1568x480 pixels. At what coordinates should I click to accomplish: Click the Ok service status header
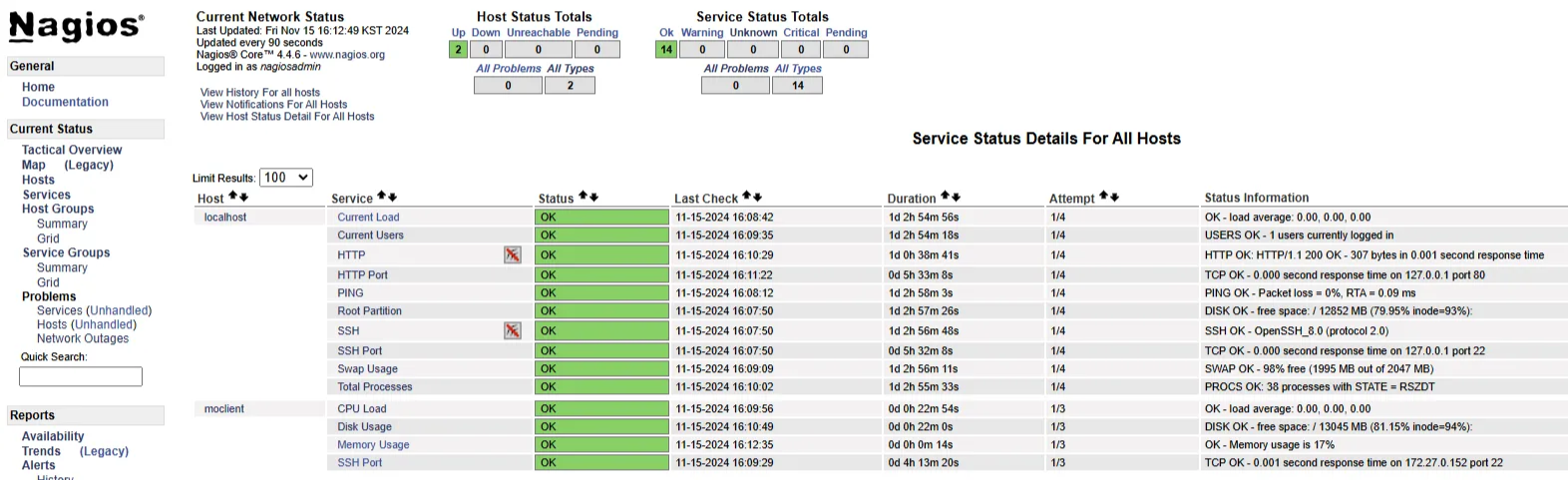coord(666,33)
